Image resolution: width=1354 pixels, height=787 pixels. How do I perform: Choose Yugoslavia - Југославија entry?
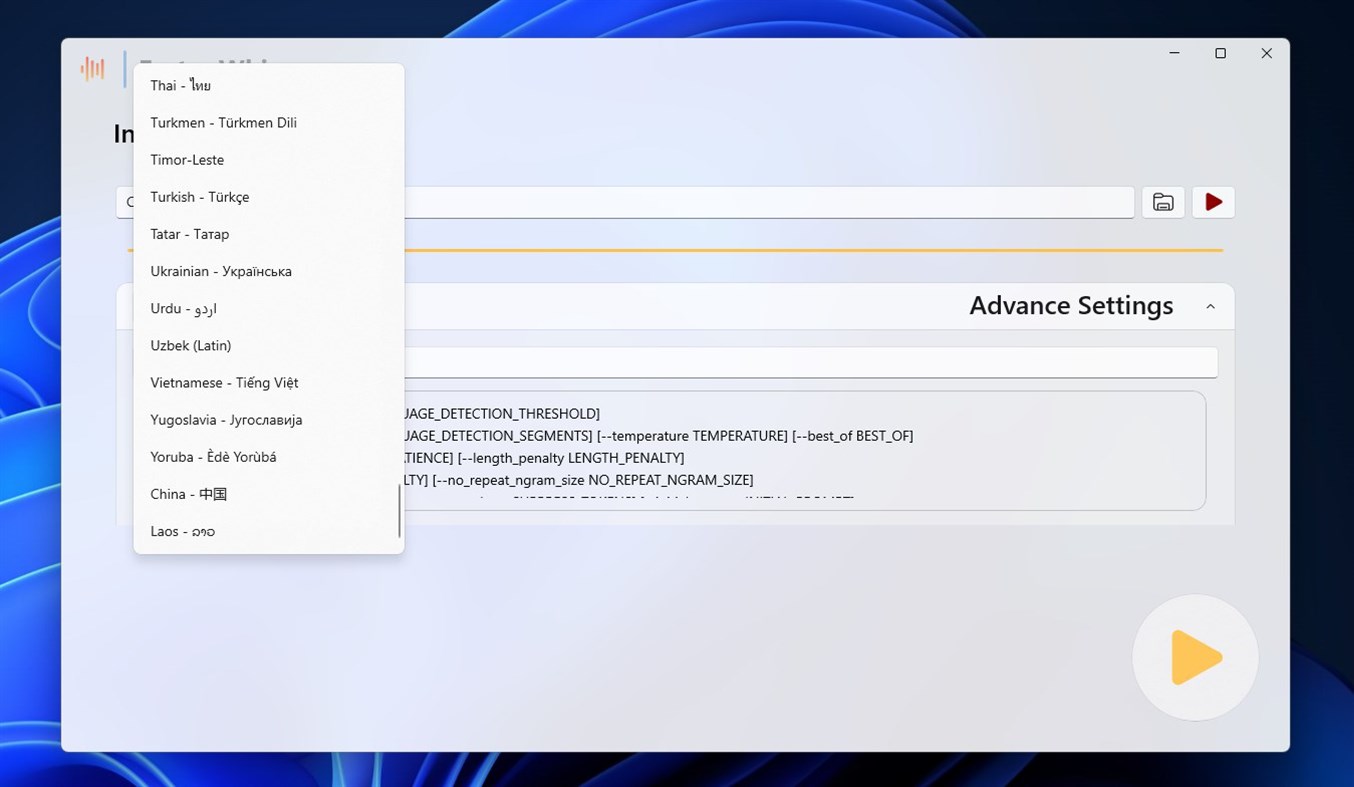pyautogui.click(x=268, y=419)
